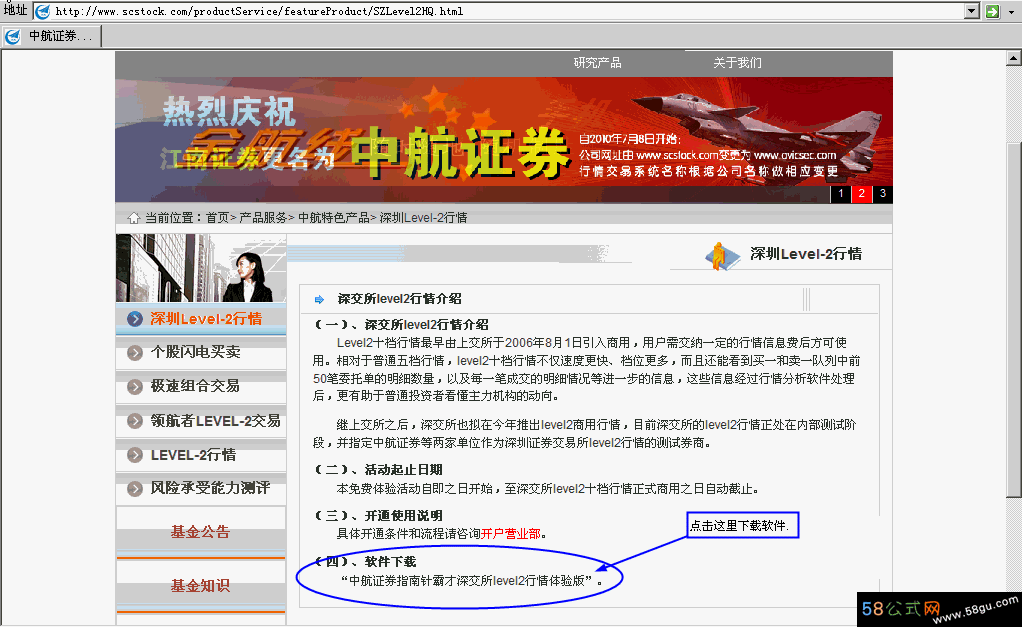The image size is (1022, 627).
Task: Select the 中航证券 browser tab
Action: (x=51, y=36)
